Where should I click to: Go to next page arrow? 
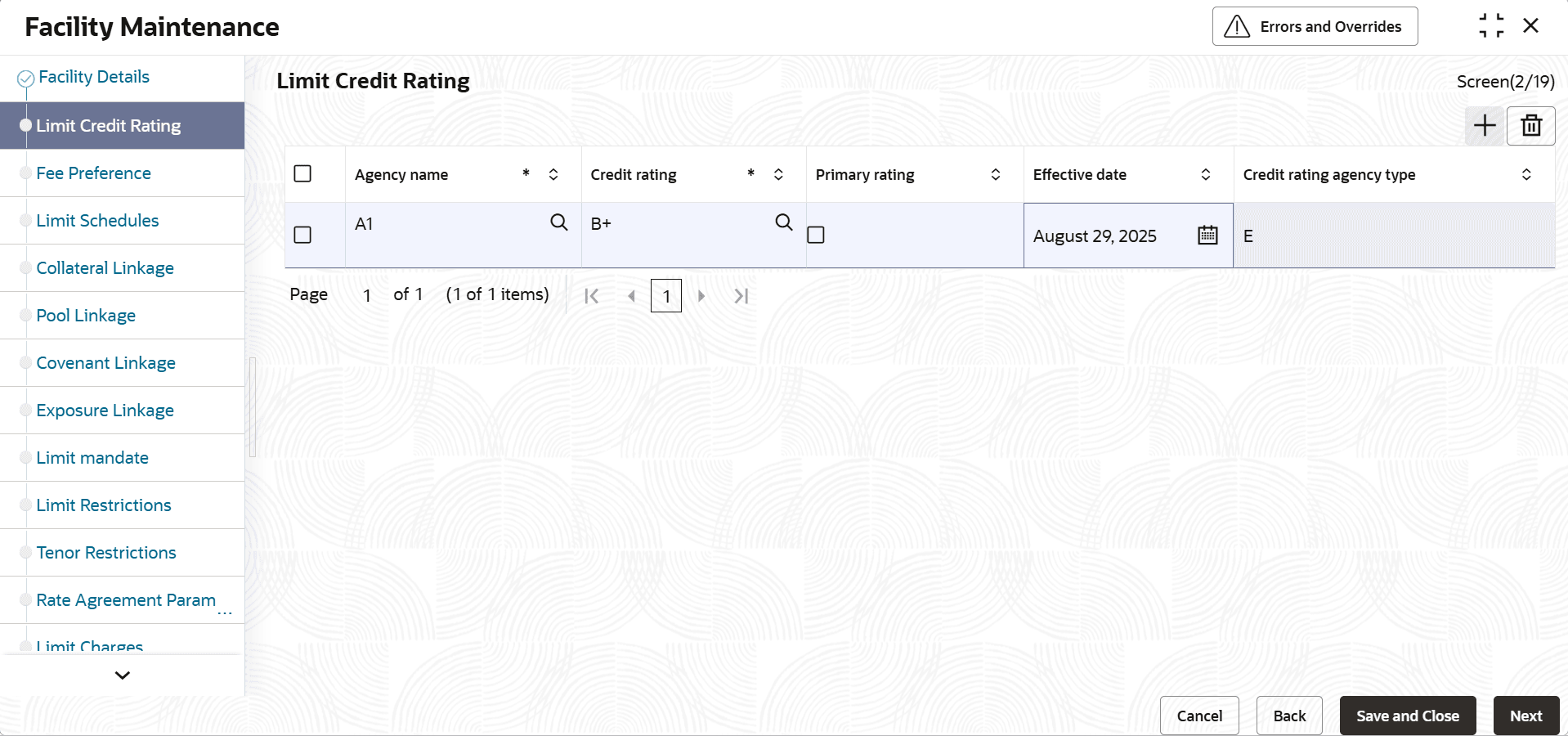pos(701,296)
